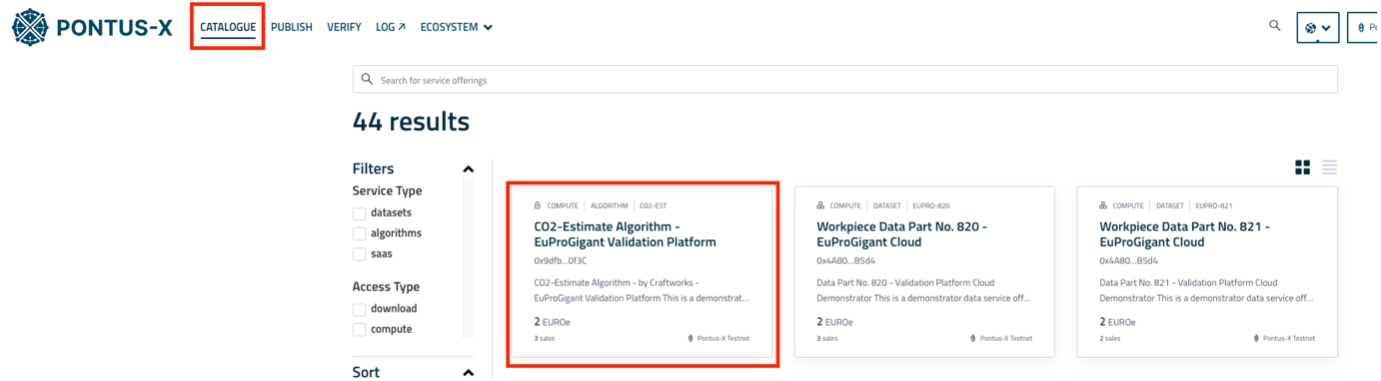Screen dimensions: 1381x381
Task: Click compute icon on Workpiece Part 820 card
Action: [x=821, y=205]
